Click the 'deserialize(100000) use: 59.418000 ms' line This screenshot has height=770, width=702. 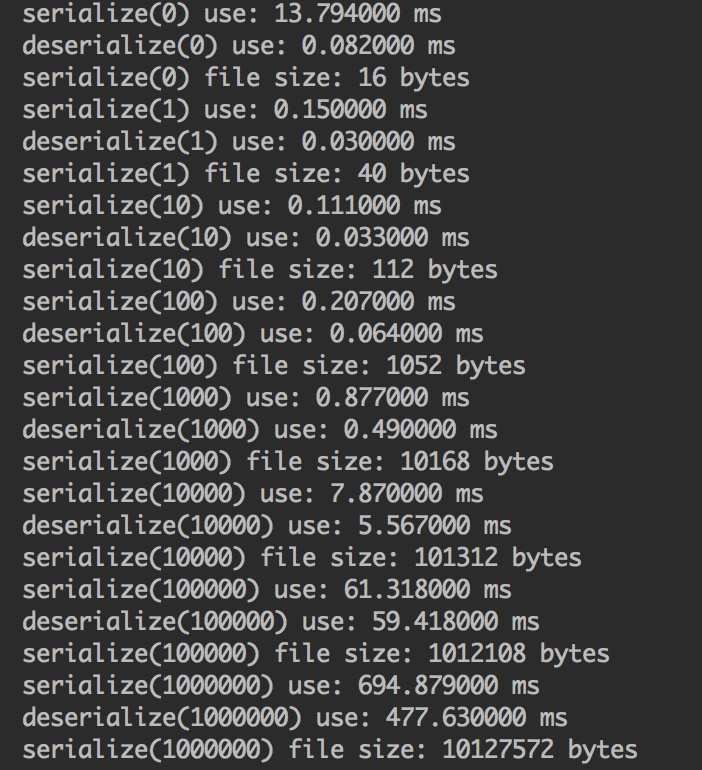(x=280, y=622)
